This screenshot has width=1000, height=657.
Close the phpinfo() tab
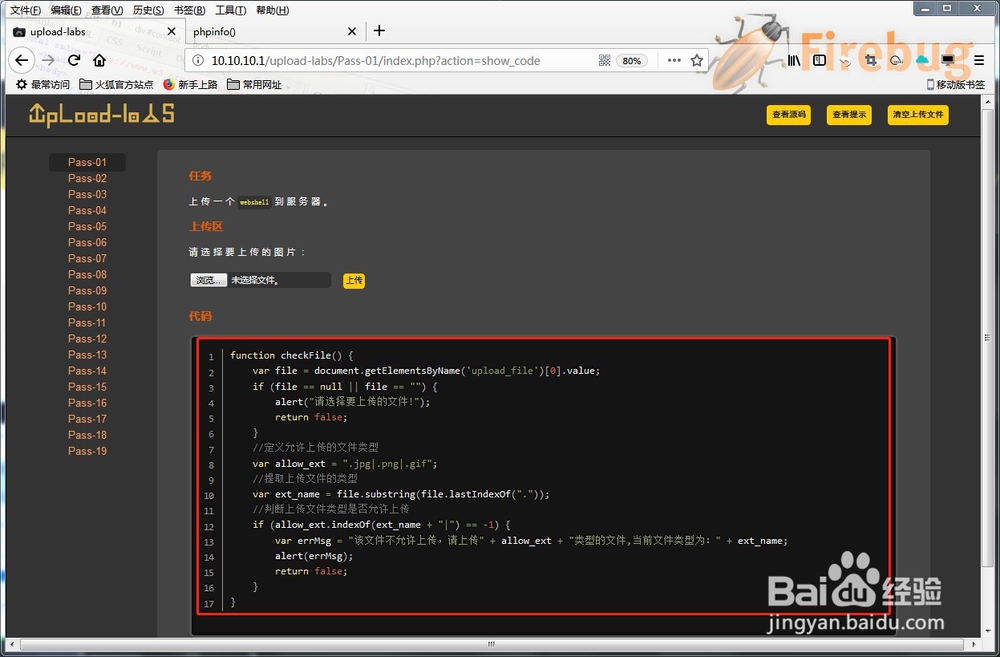pos(351,31)
